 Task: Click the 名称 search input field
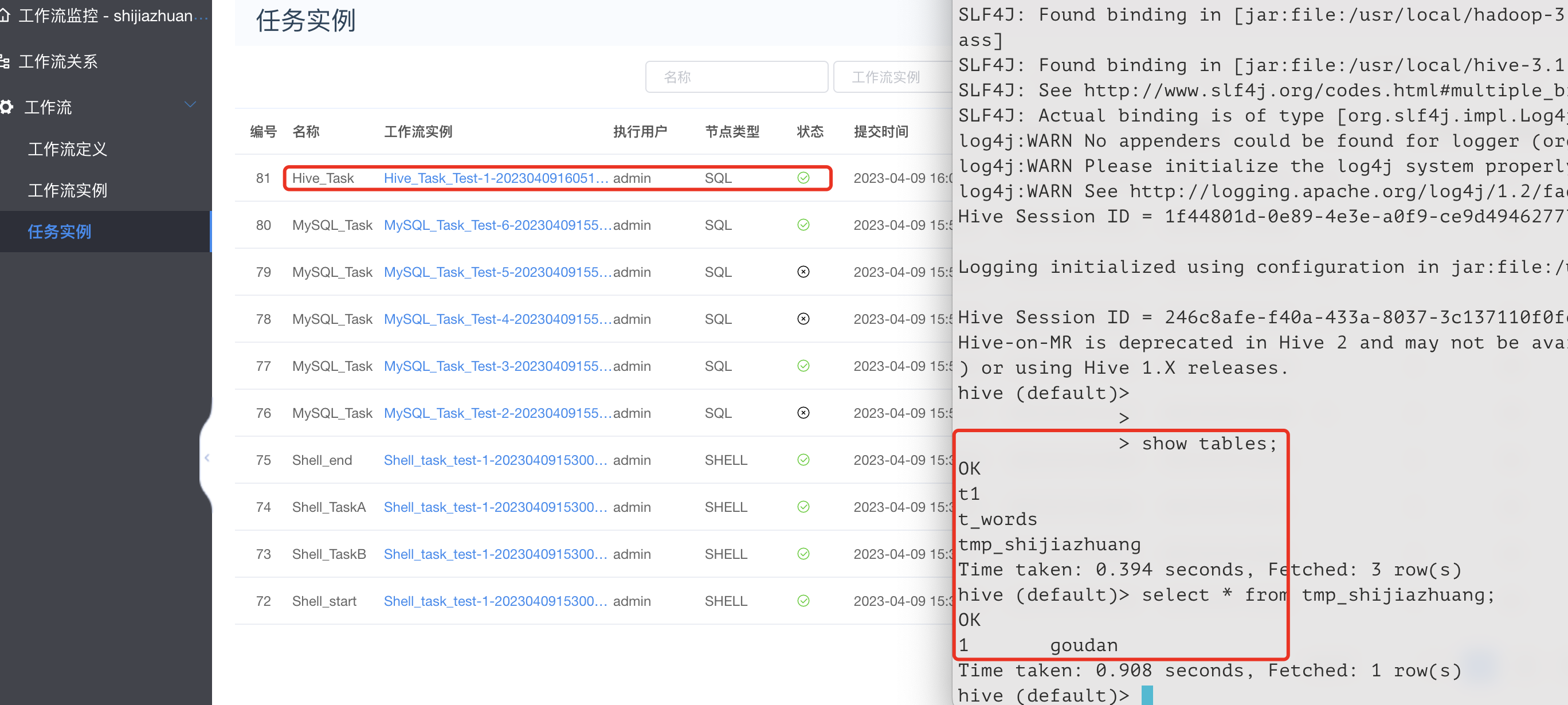click(x=736, y=77)
